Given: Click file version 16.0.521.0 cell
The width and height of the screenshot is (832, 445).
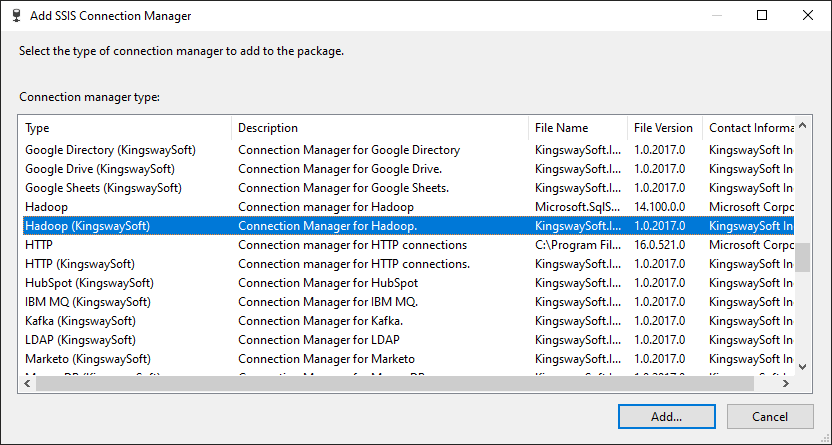Looking at the screenshot, I should point(660,245).
